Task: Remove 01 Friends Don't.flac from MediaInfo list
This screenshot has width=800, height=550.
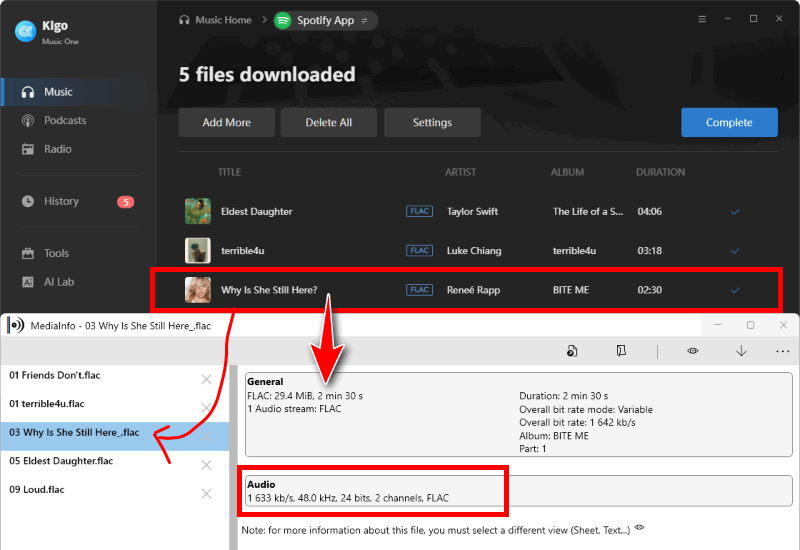Action: click(x=206, y=379)
